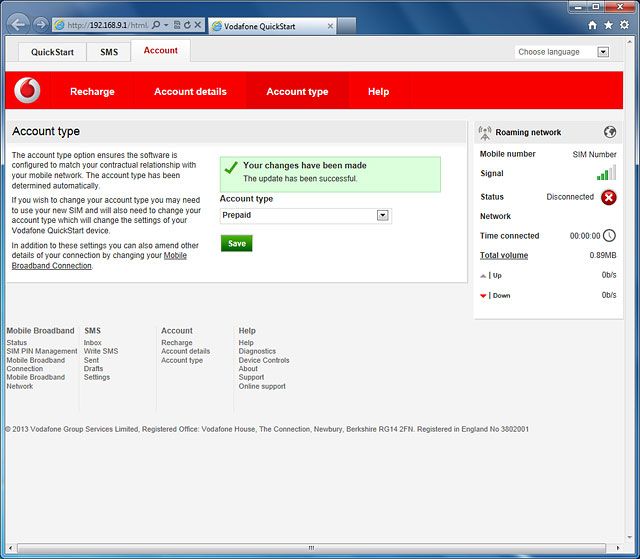
Task: Click the network antenna tower icon
Action: pyautogui.click(x=485, y=132)
